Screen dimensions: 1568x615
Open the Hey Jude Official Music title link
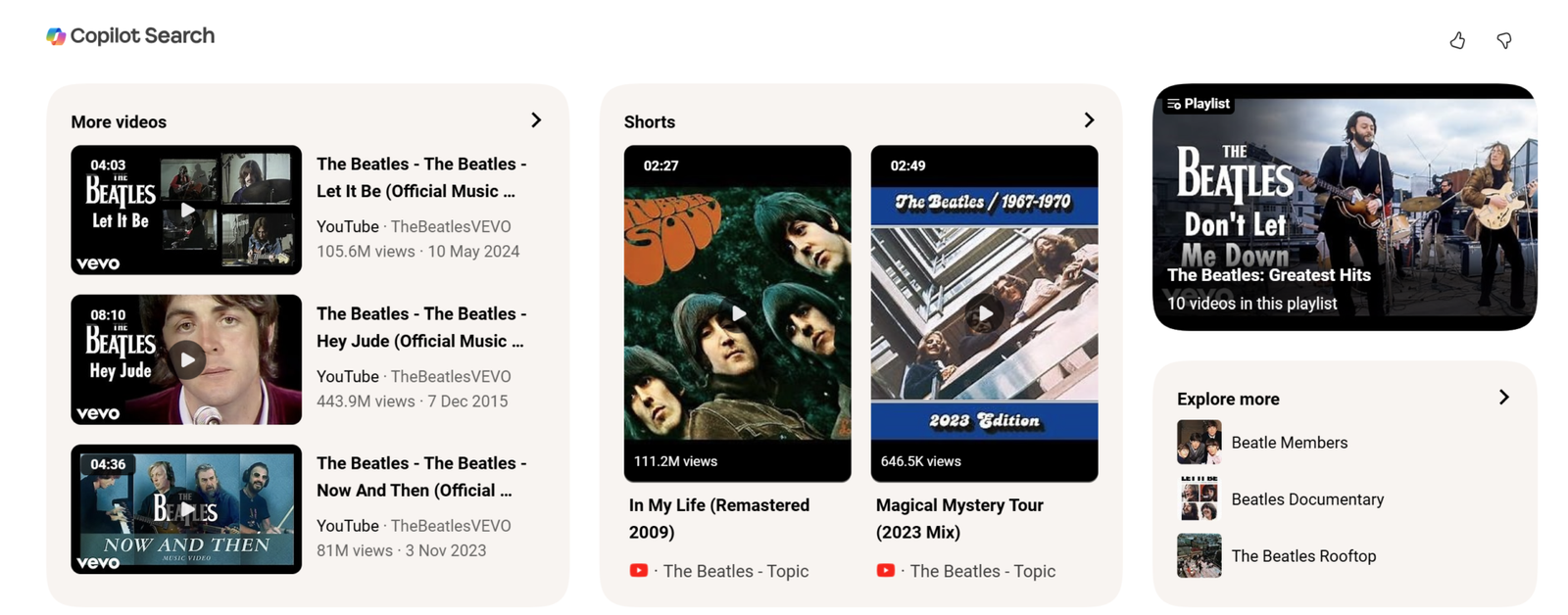pos(421,327)
